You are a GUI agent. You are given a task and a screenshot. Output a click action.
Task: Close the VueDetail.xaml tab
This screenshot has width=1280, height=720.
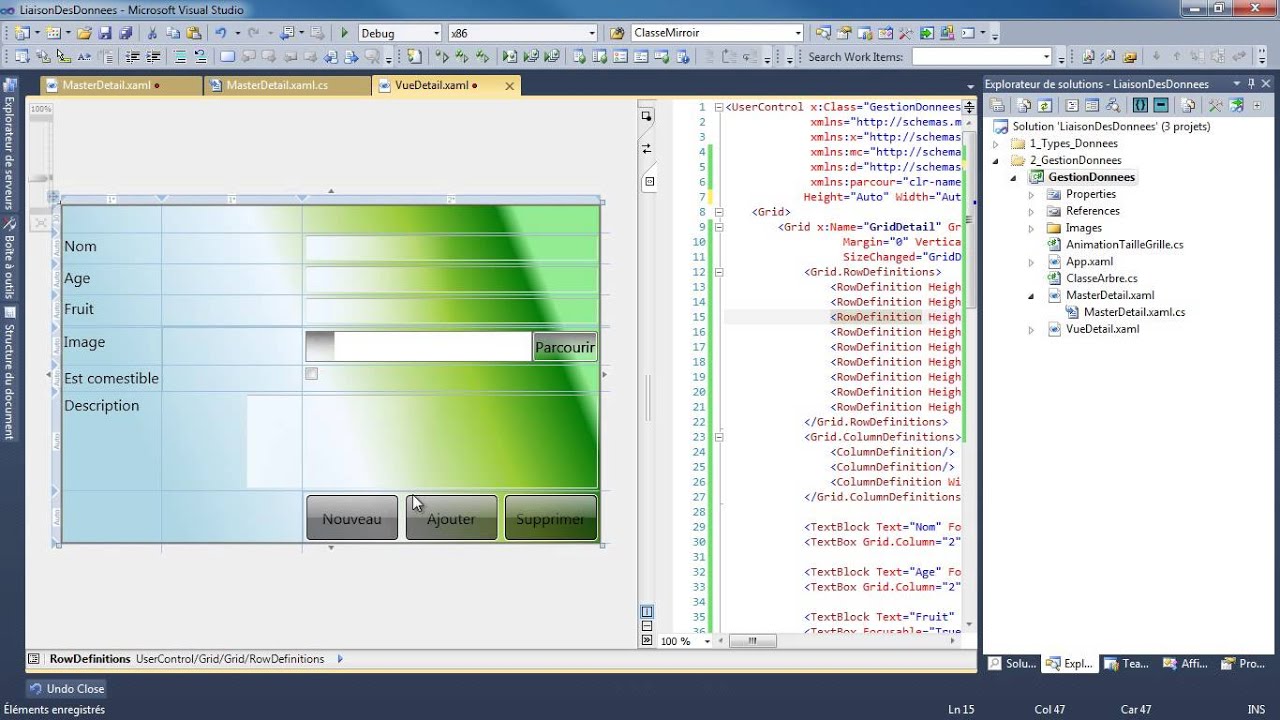coord(509,86)
